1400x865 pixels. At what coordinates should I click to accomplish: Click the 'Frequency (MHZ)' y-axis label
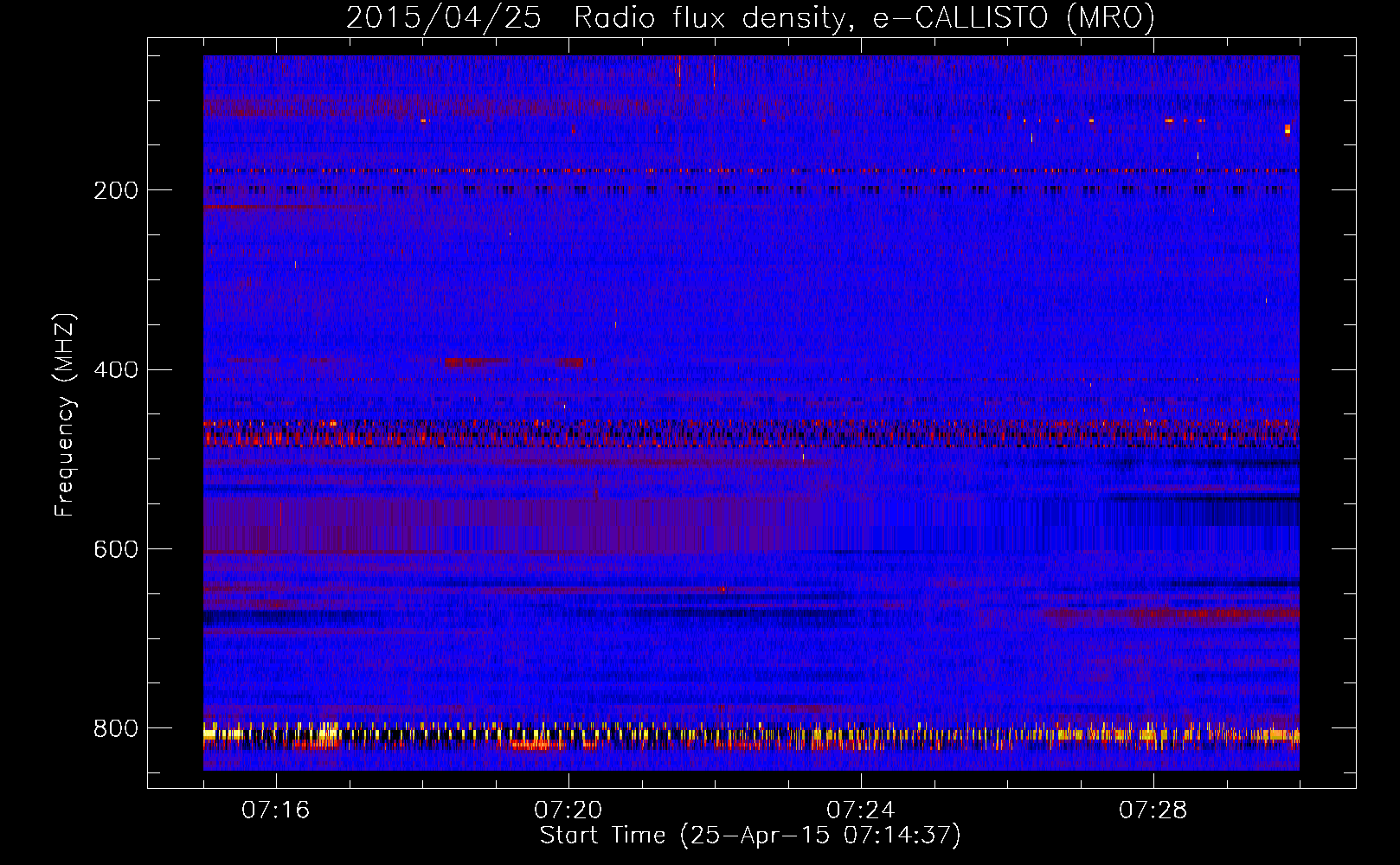(x=65, y=415)
